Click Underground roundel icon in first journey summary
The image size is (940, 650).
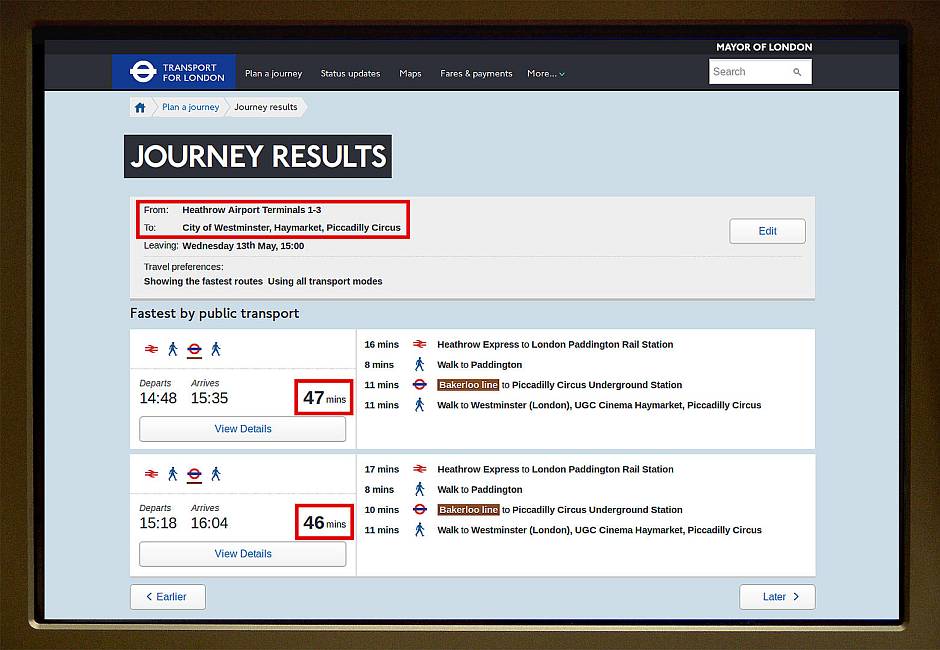[194, 349]
